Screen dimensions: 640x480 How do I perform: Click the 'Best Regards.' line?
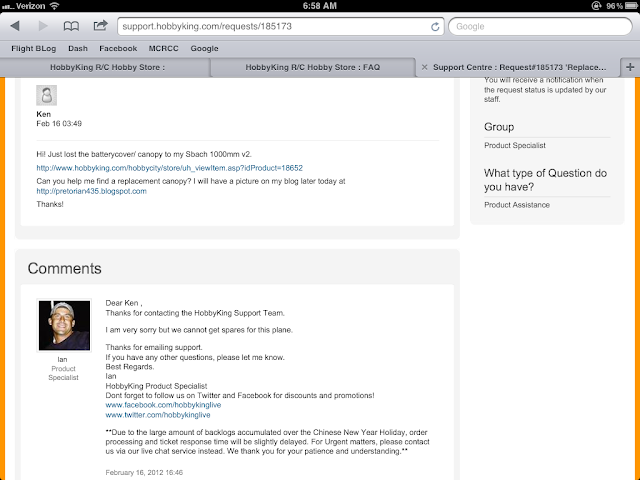point(130,367)
